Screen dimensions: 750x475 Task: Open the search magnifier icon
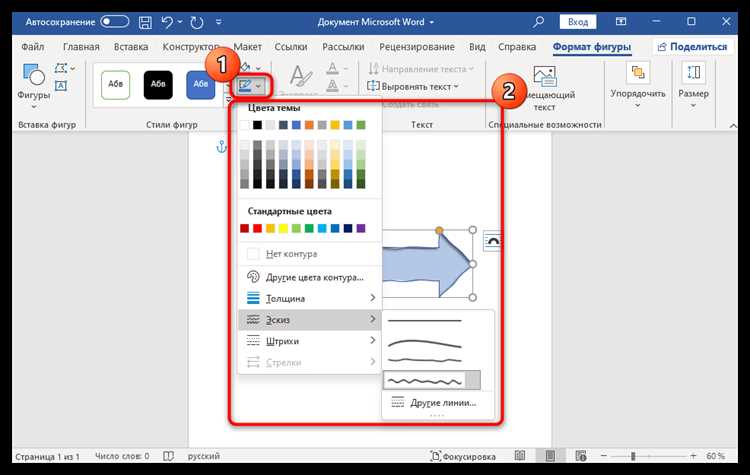[x=538, y=22]
